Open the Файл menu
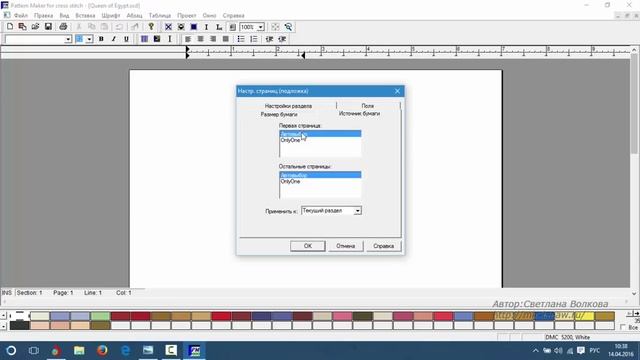Screen dimensions: 640x360 (21, 16)
